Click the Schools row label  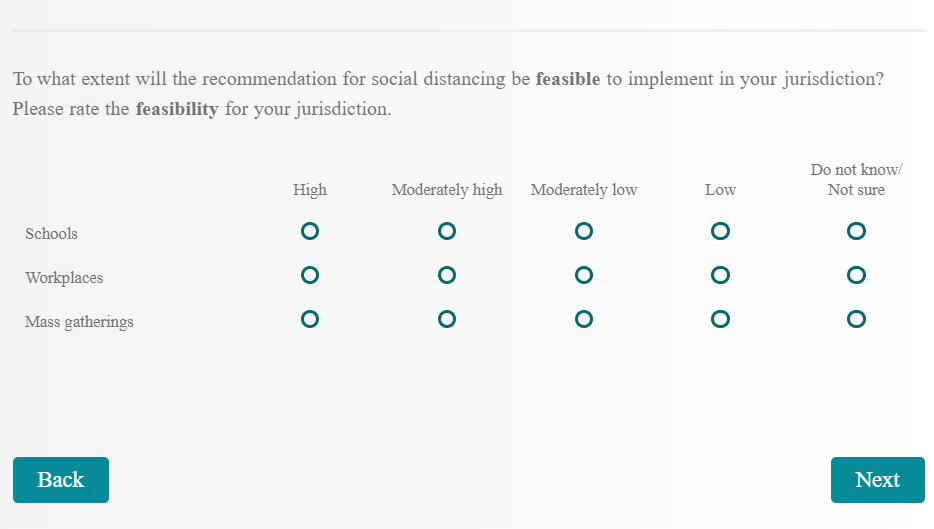coord(52,234)
